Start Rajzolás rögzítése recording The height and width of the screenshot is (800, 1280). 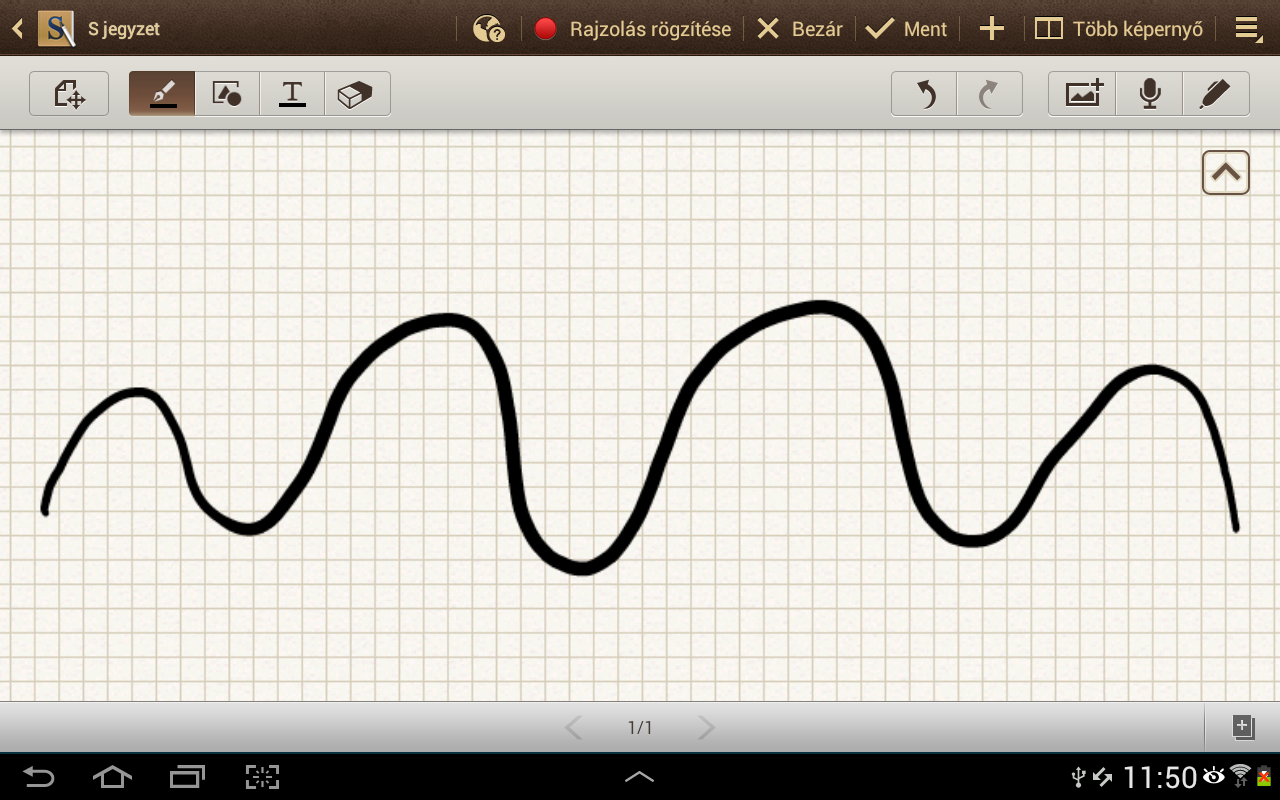[x=632, y=29]
